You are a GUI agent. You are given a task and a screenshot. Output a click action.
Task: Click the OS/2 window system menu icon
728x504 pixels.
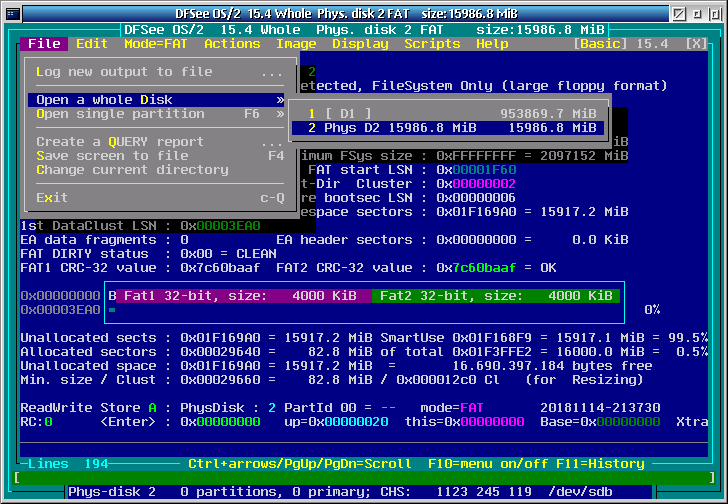point(13,14)
